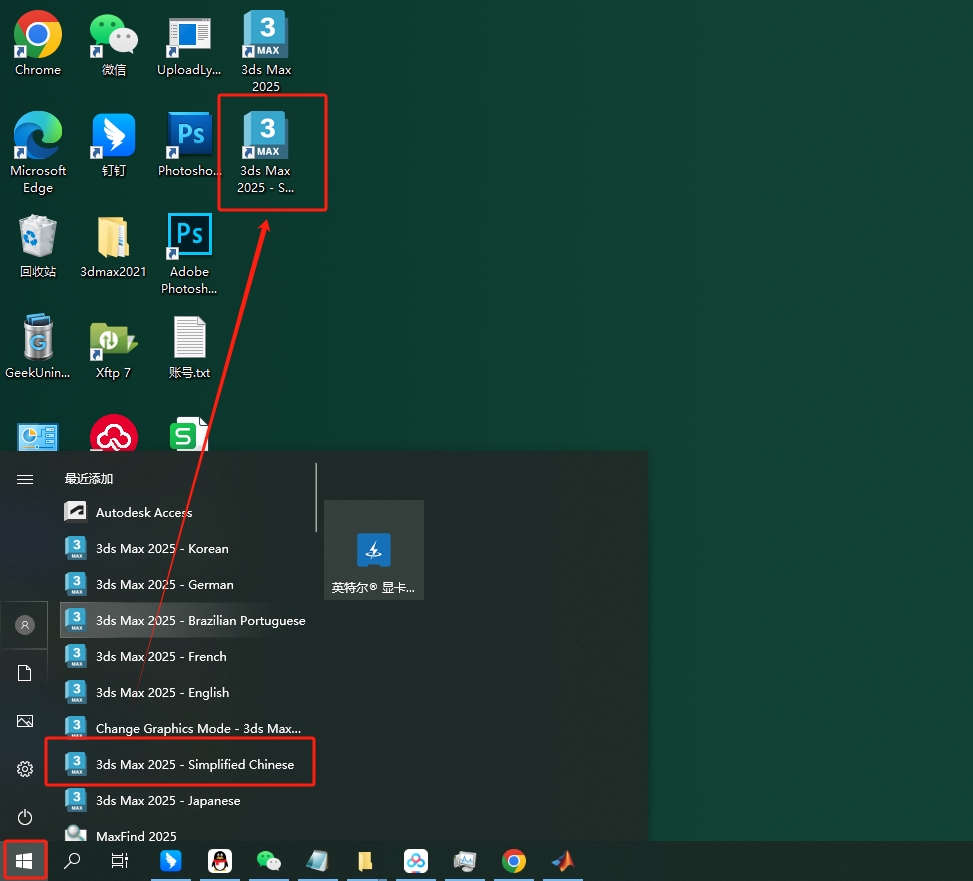The image size is (973, 881).
Task: Open the Start menu power options
Action: tap(25, 817)
